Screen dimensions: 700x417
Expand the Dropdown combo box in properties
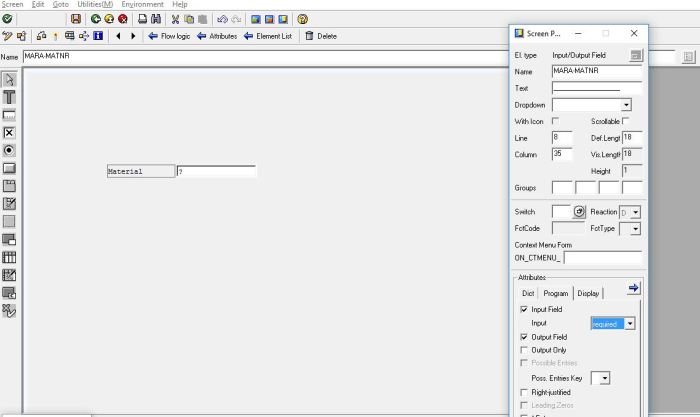pos(626,105)
